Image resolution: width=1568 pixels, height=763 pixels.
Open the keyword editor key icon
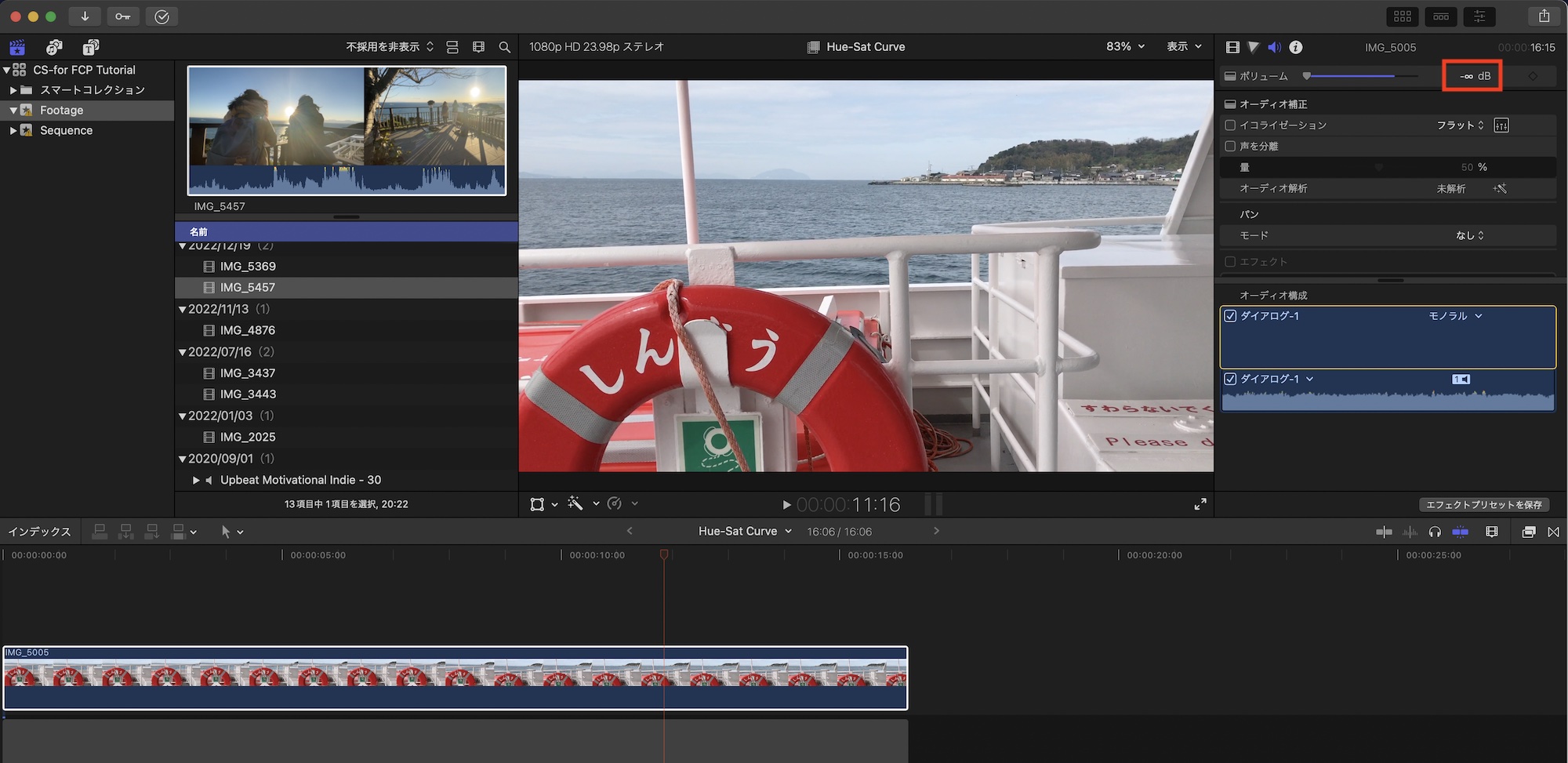coord(123,16)
